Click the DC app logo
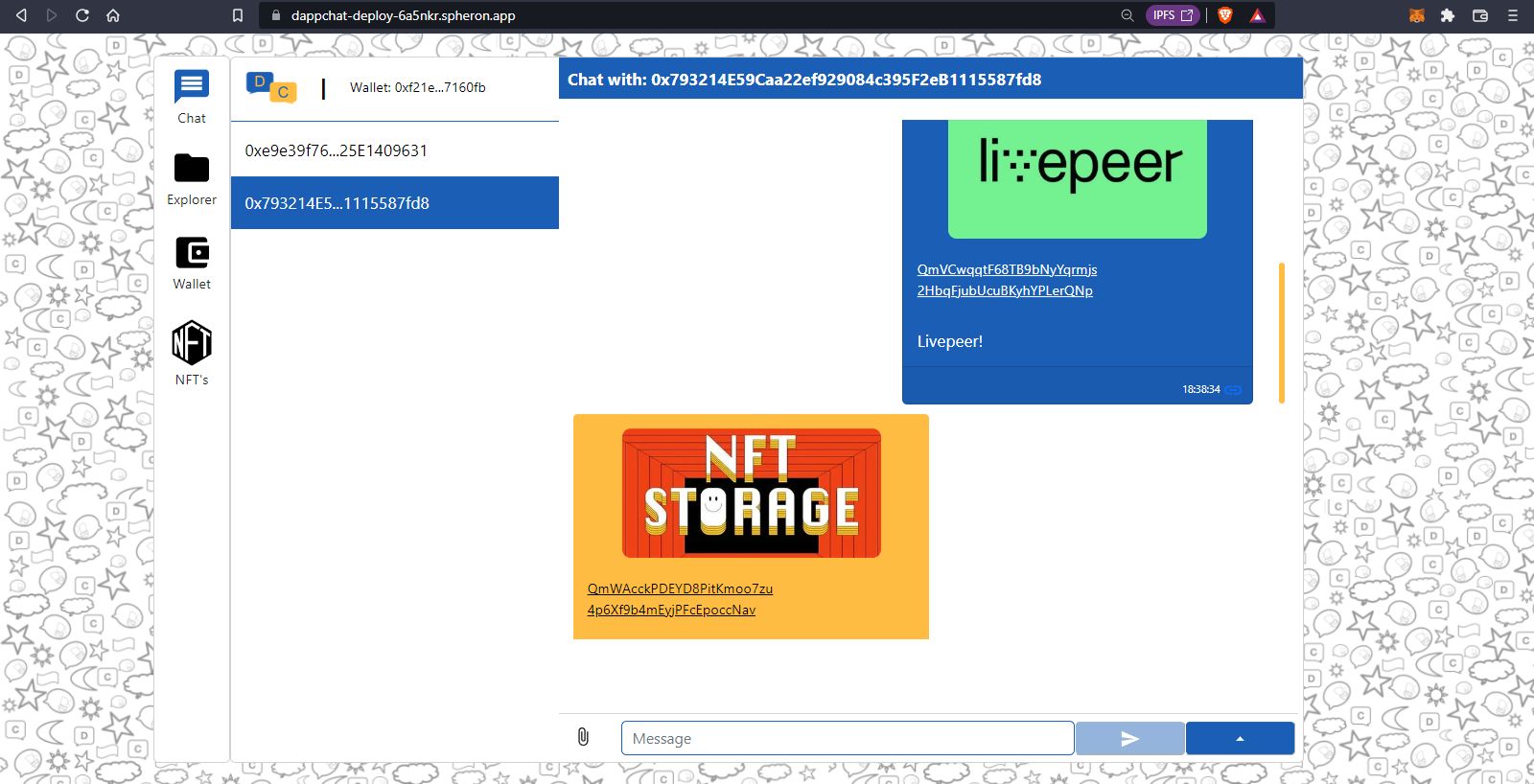 tap(271, 87)
